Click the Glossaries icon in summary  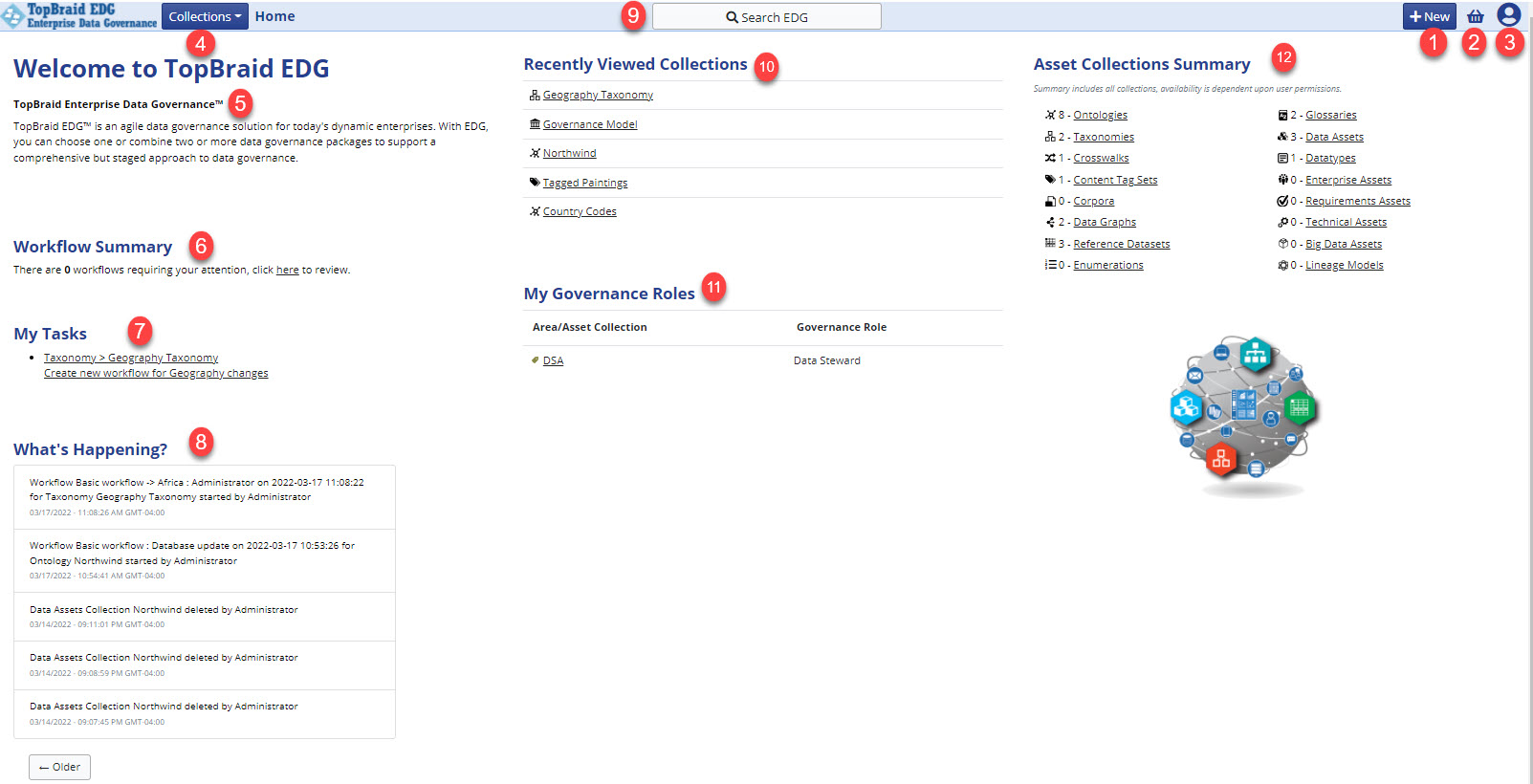[x=1282, y=116]
